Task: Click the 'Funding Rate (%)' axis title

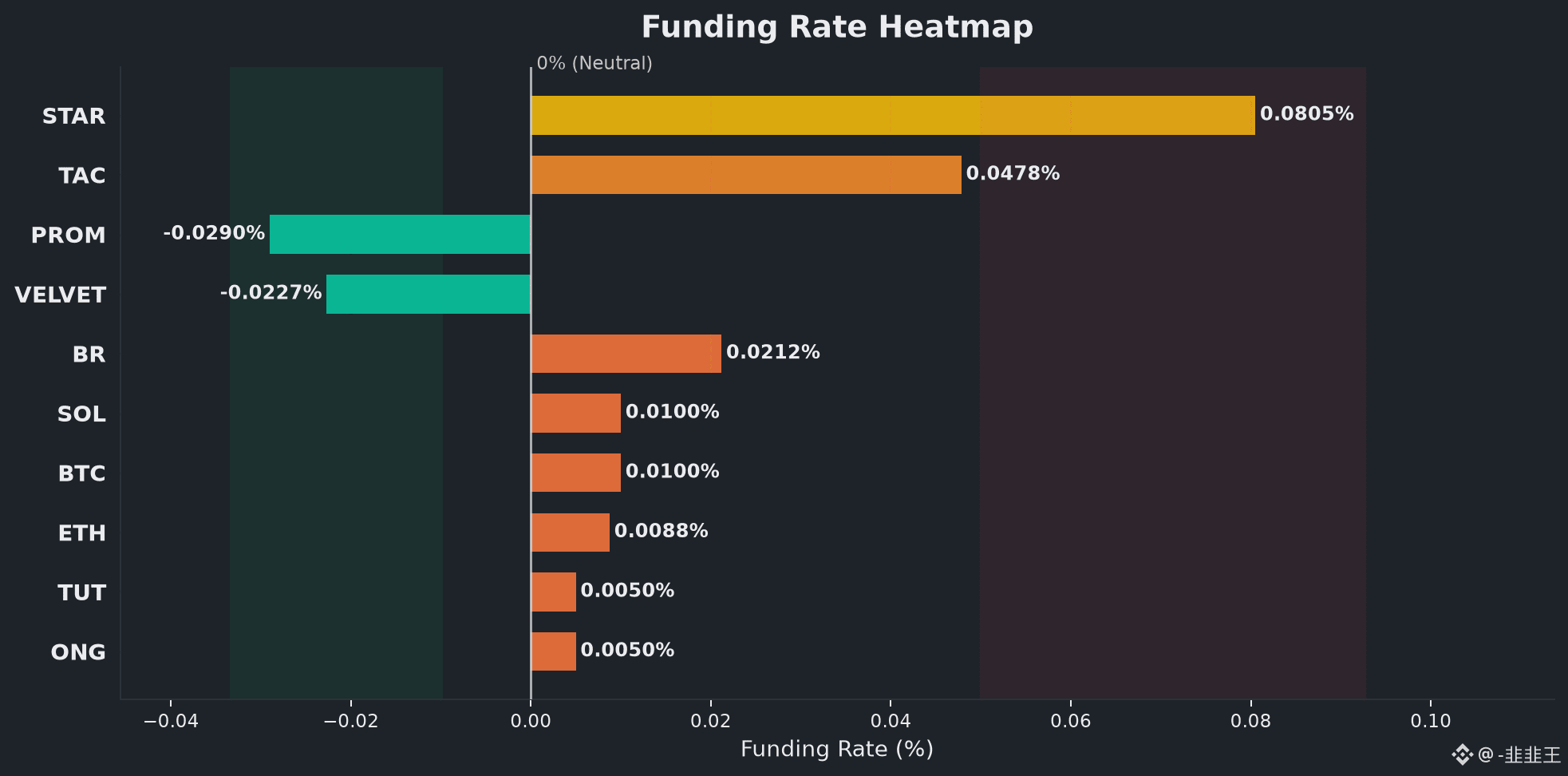Action: (837, 750)
